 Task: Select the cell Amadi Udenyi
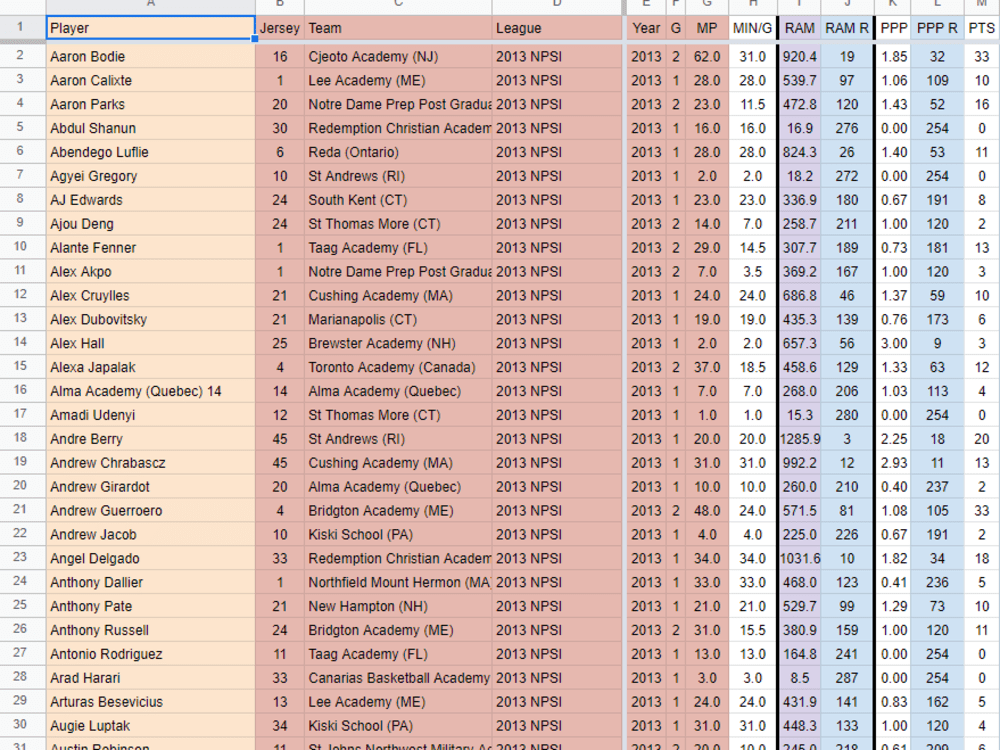click(151, 415)
